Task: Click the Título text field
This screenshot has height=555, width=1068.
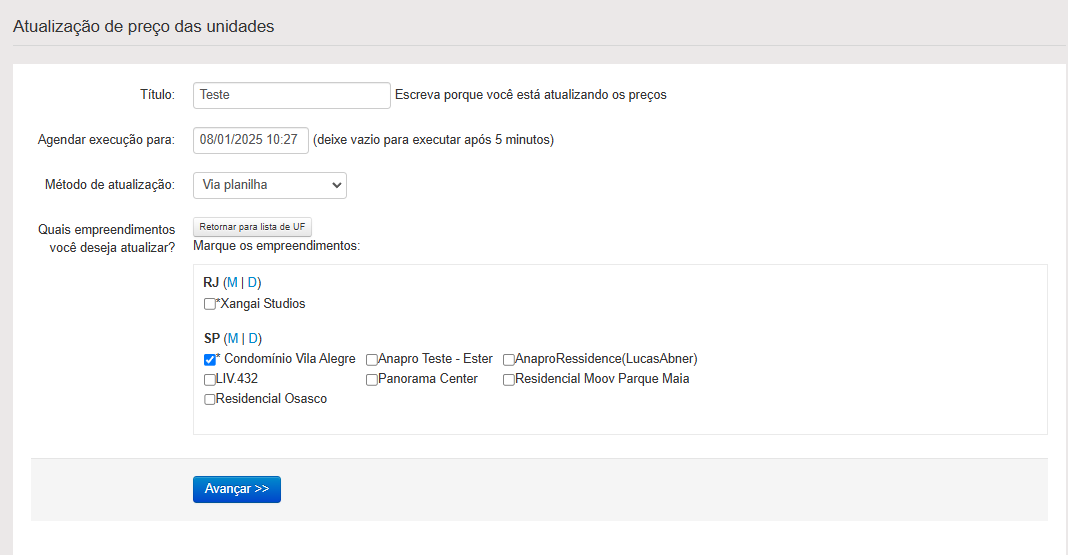Action: 291,95
